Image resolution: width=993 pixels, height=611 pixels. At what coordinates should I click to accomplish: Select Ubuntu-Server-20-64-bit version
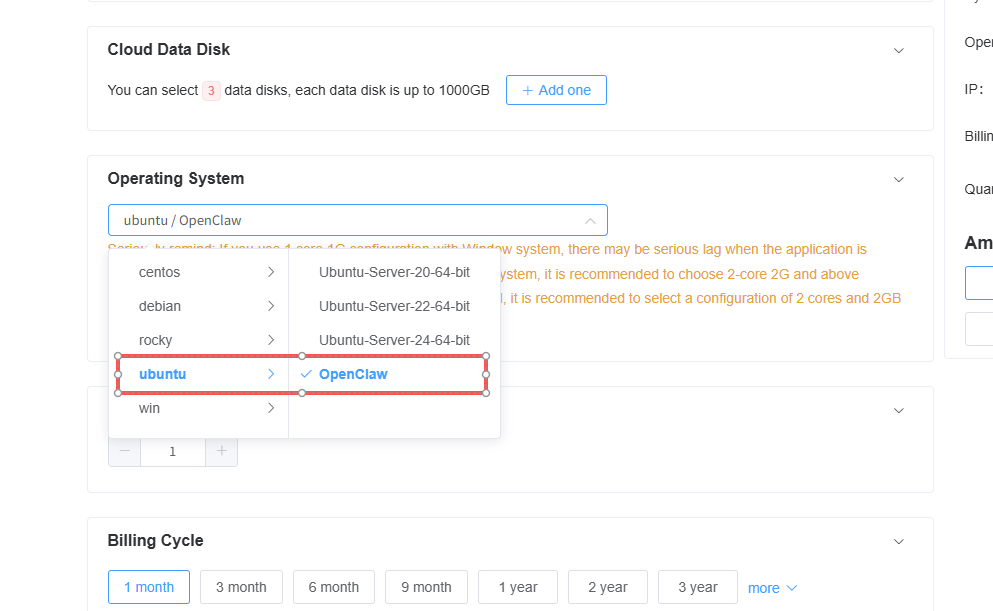click(x=394, y=272)
